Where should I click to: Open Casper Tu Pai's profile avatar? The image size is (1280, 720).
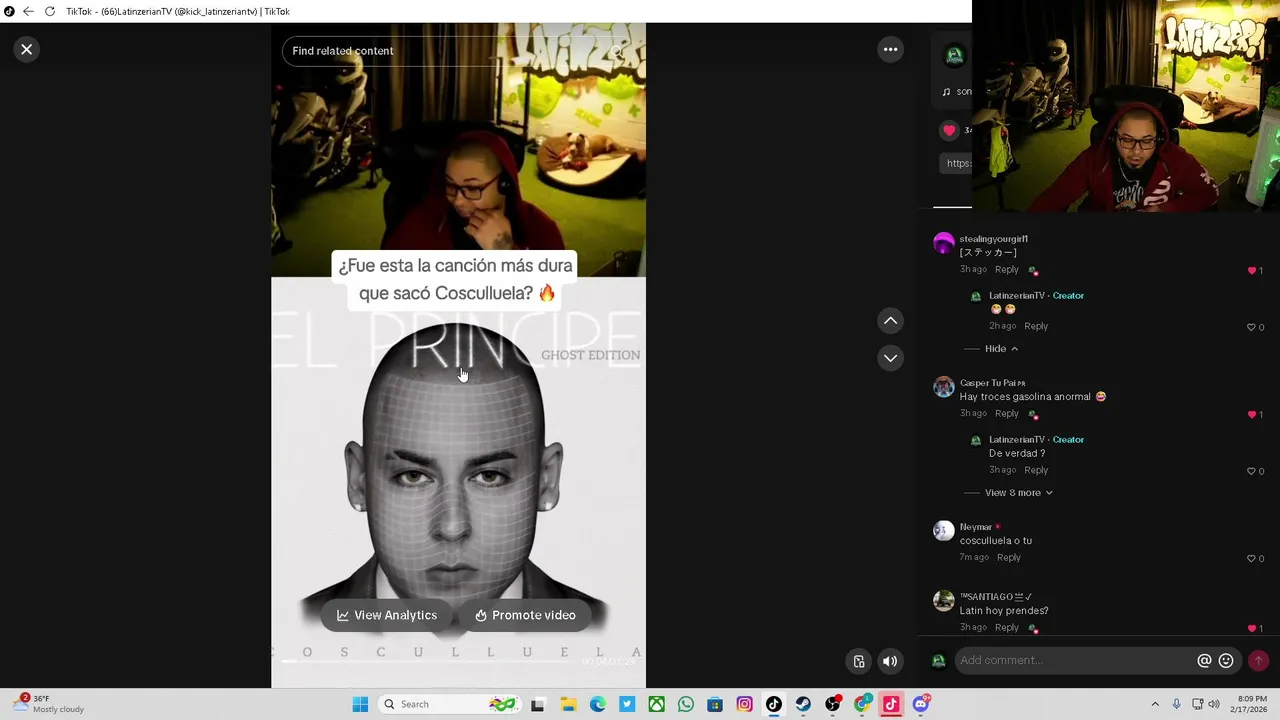(943, 387)
